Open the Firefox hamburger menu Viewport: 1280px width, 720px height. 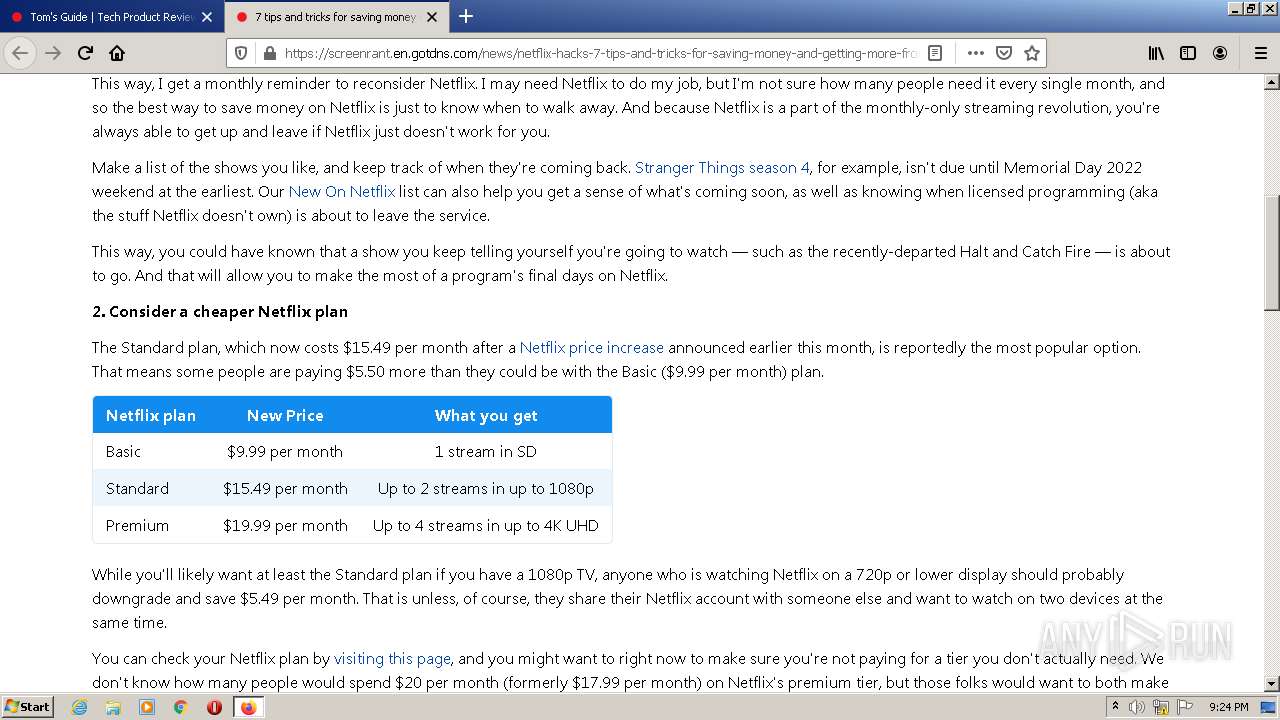[x=1260, y=53]
